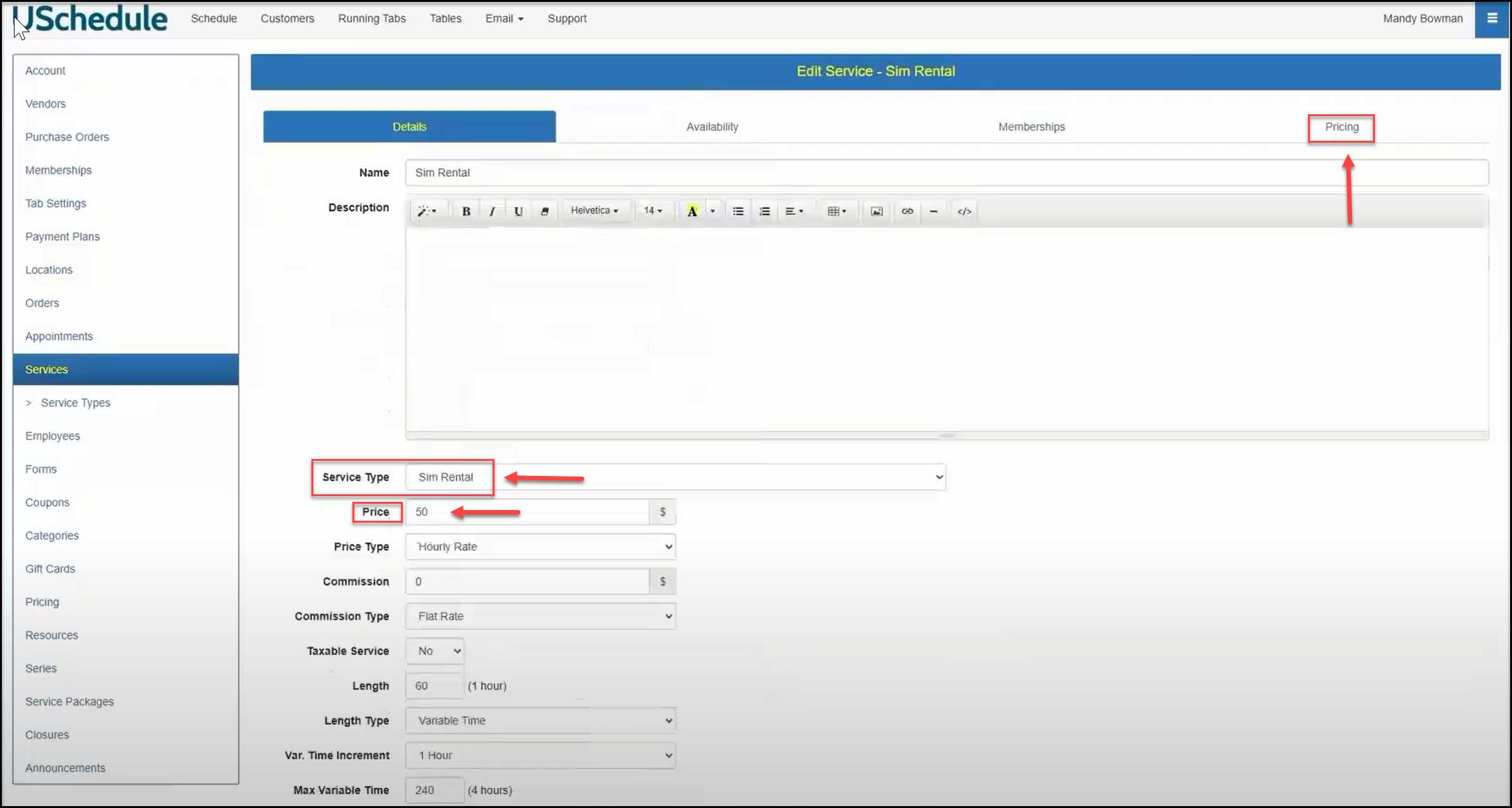Toggle bold formatting in description editor
This screenshot has width=1512, height=808.
[x=466, y=211]
